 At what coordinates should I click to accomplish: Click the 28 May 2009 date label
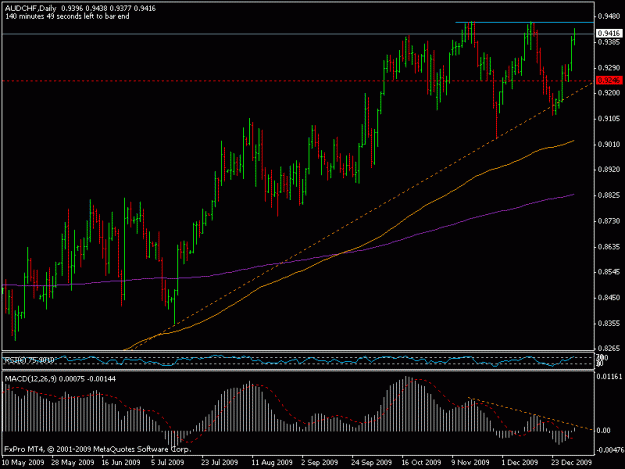[73, 462]
